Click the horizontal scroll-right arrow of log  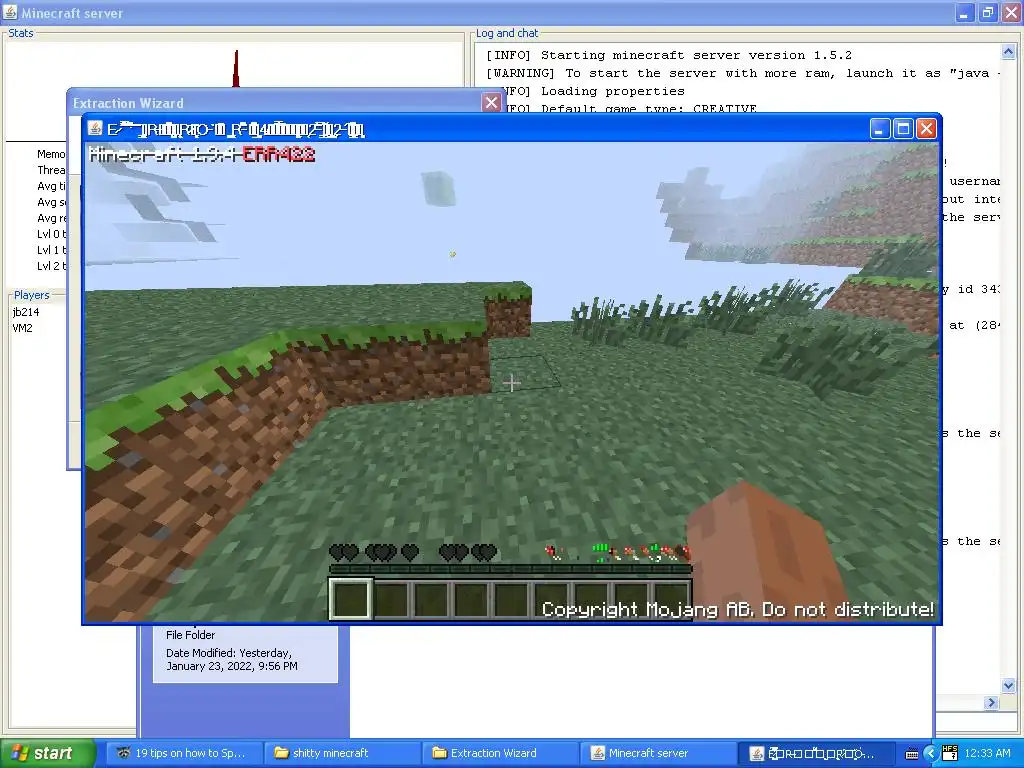(x=992, y=703)
